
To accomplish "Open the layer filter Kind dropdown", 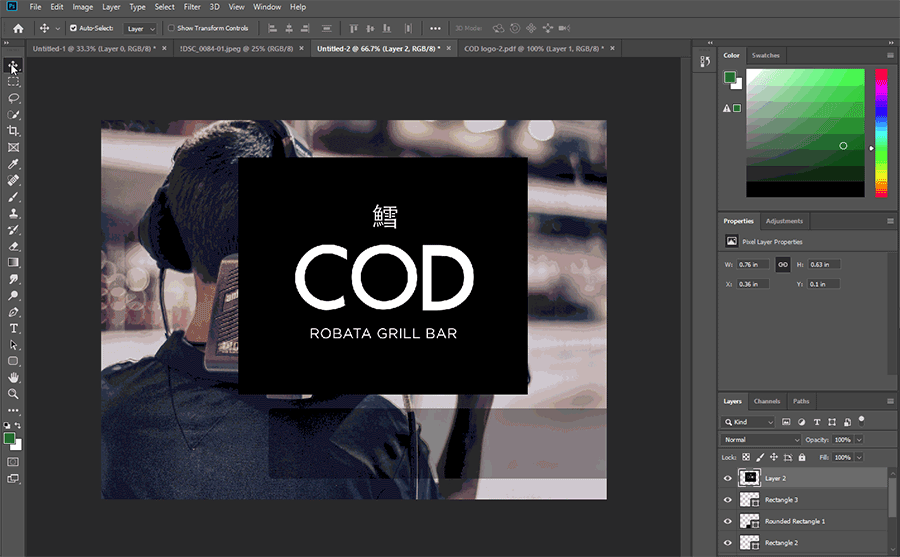I will tap(748, 422).
